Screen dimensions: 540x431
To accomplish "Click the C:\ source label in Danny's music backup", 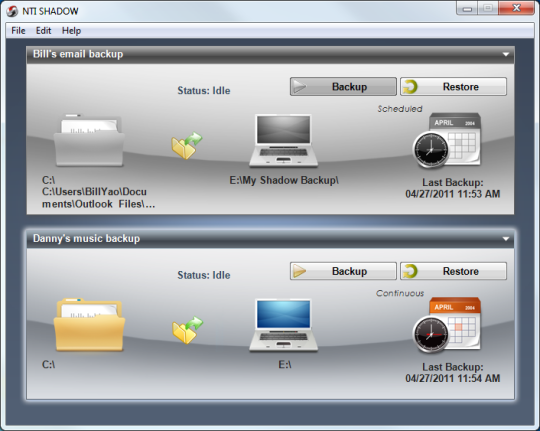I will point(49,365).
